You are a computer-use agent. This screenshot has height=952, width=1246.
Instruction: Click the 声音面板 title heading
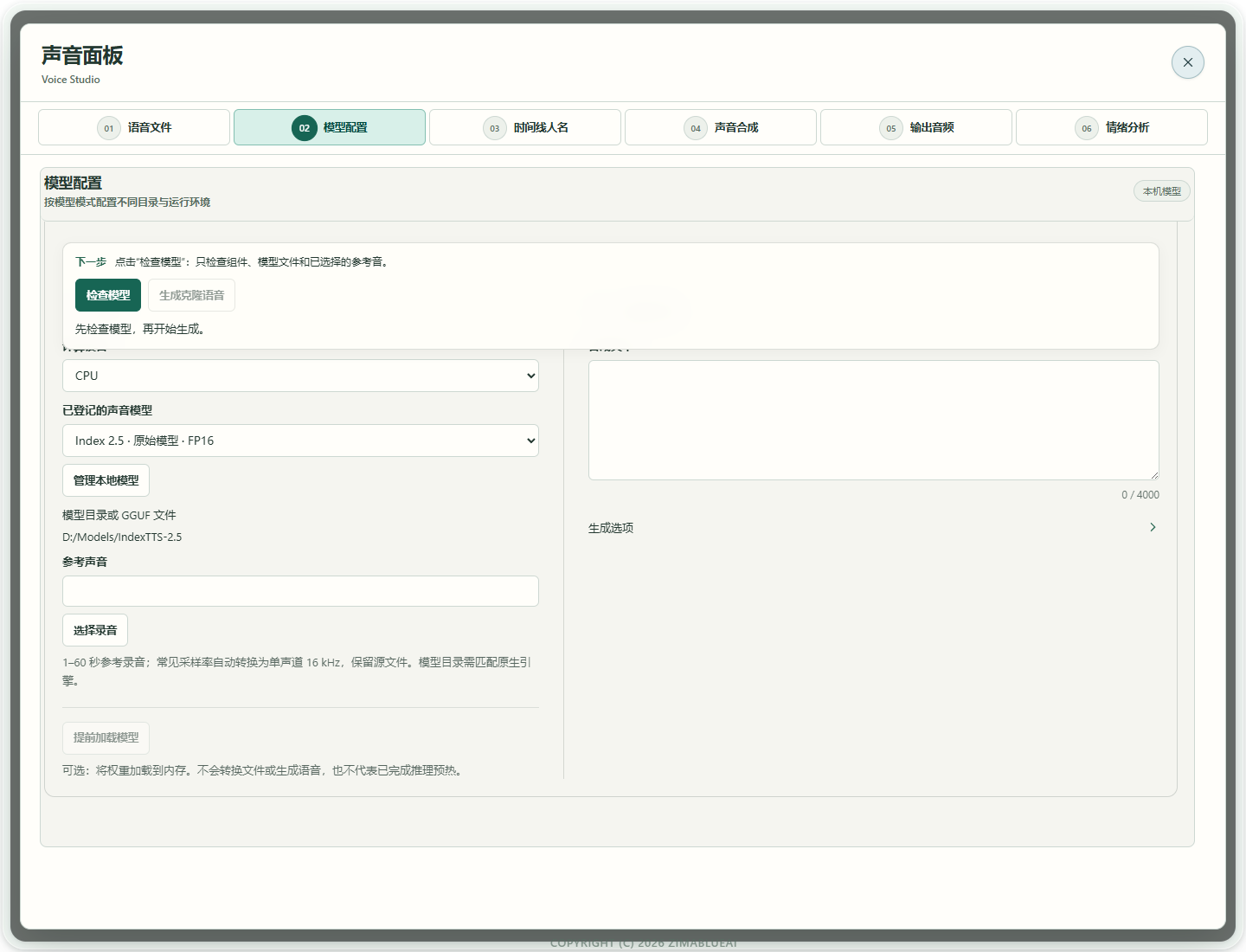click(x=82, y=55)
